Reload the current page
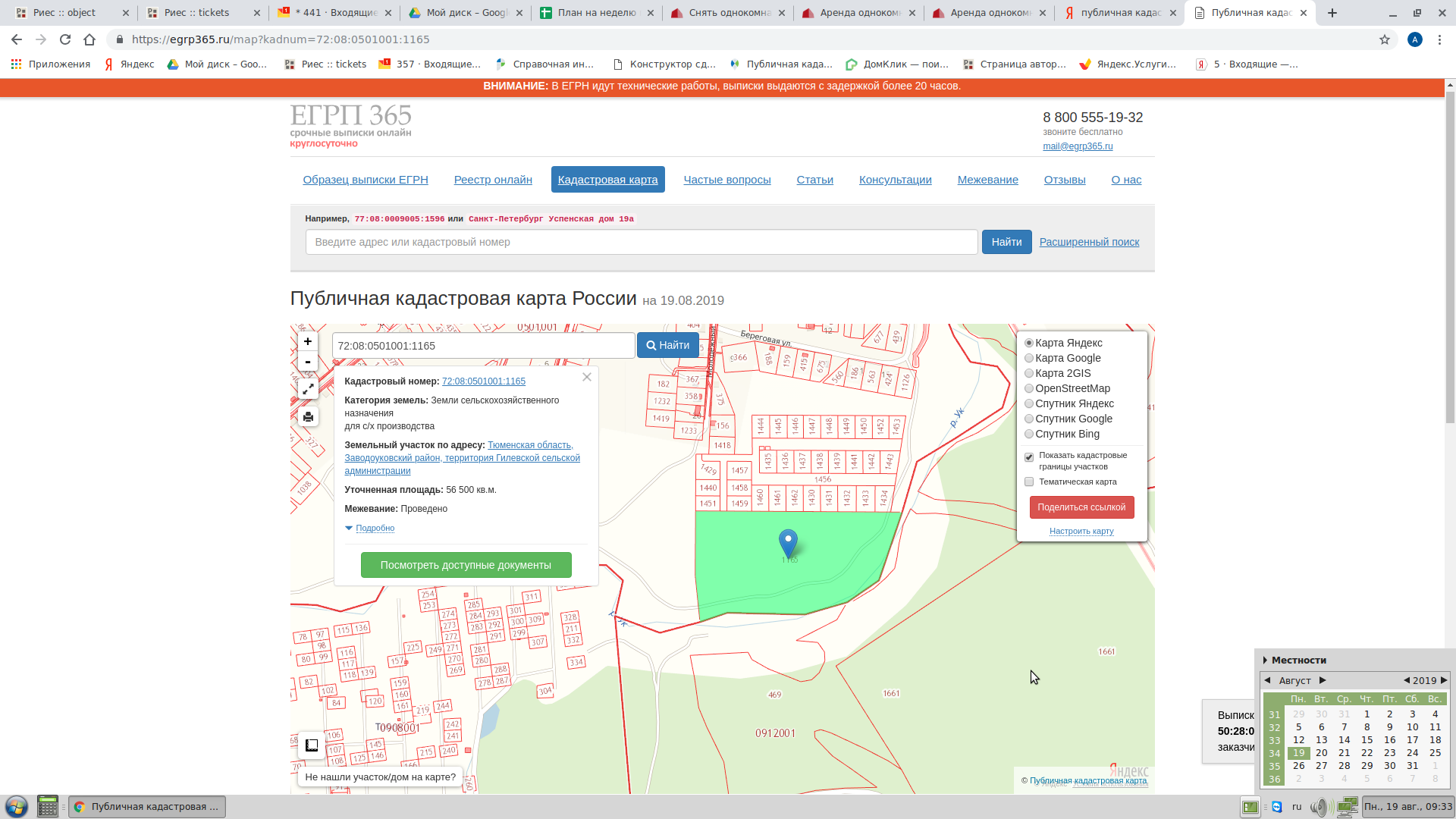 pos(65,39)
